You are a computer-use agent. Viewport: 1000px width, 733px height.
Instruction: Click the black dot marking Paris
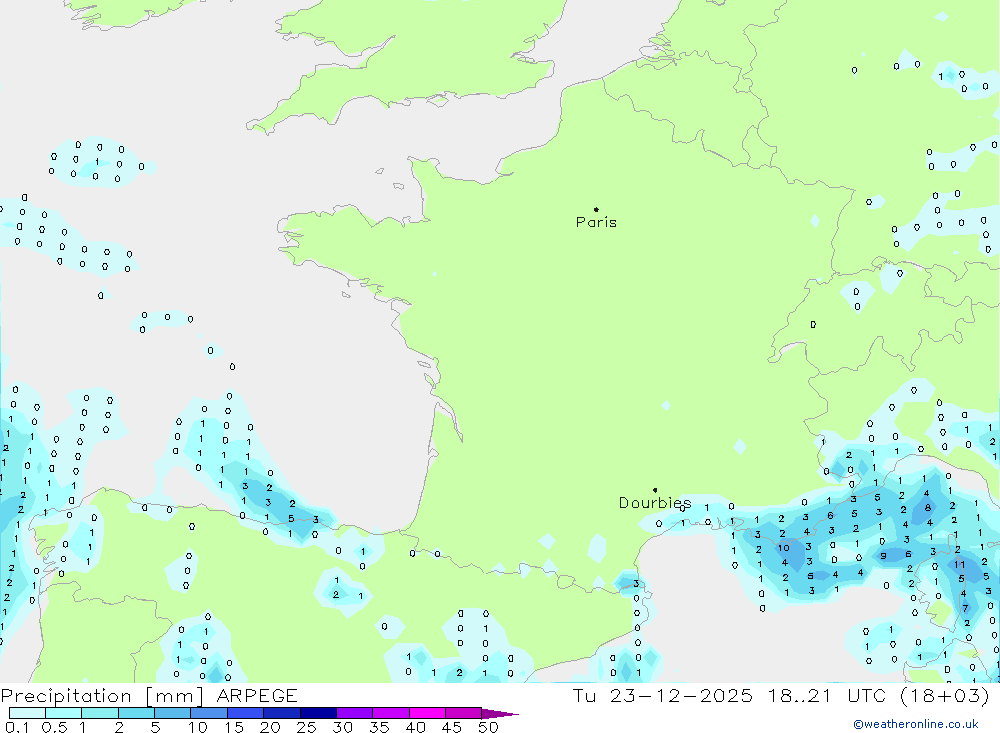[596, 209]
